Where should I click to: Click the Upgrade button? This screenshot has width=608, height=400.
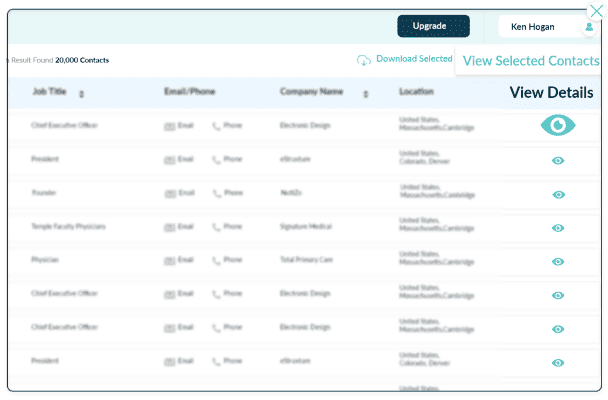tap(433, 26)
